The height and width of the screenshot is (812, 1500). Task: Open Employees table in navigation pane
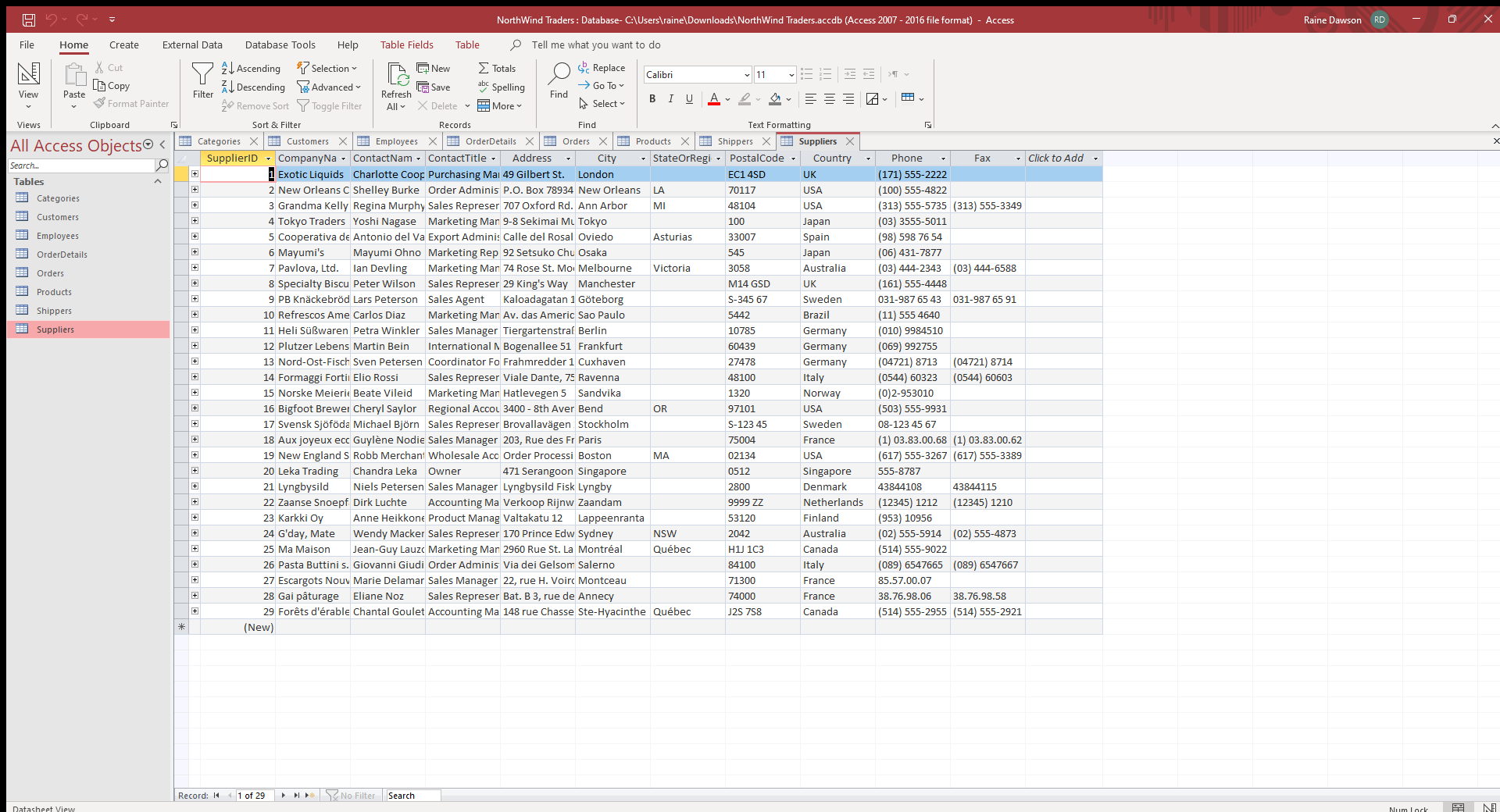(x=57, y=236)
